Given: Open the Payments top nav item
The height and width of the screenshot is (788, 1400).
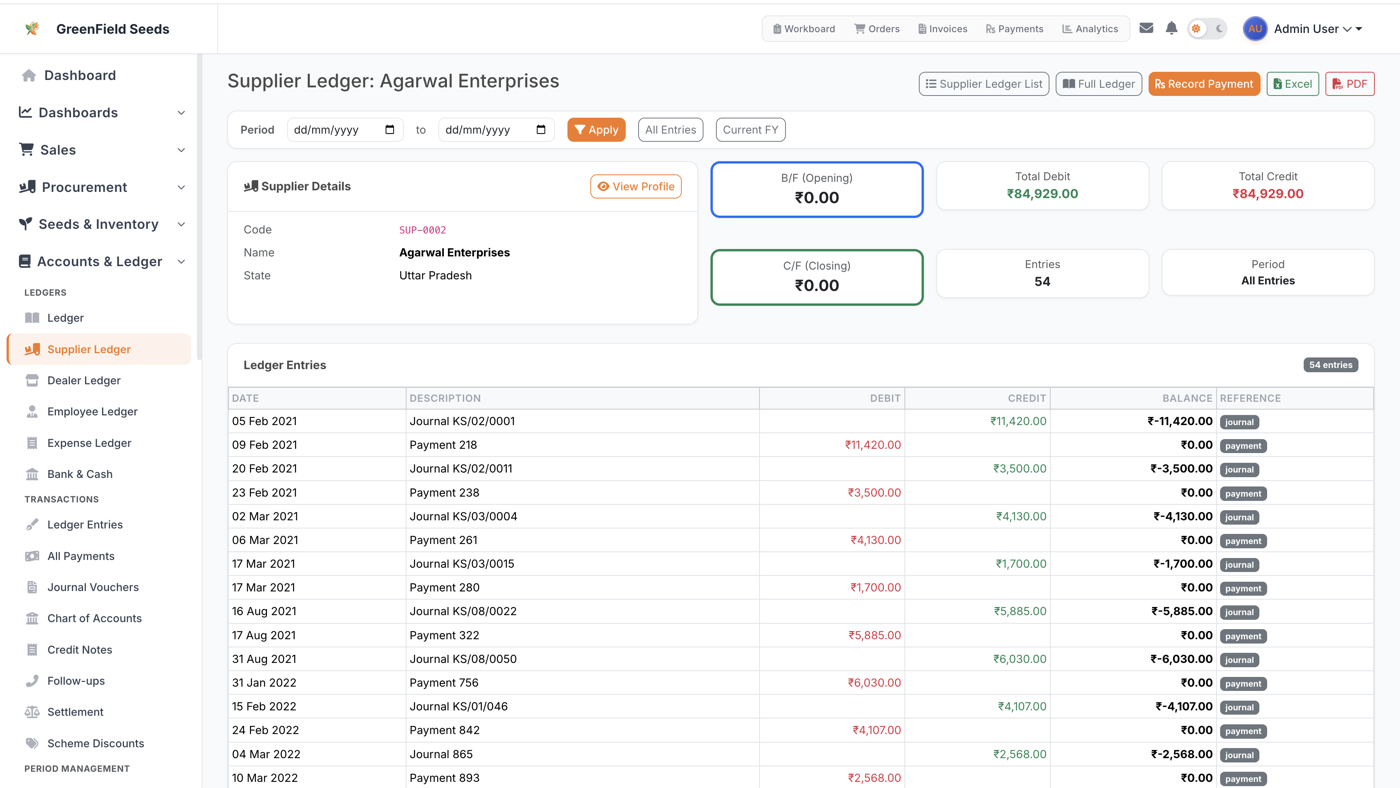Looking at the screenshot, I should (x=1014, y=29).
